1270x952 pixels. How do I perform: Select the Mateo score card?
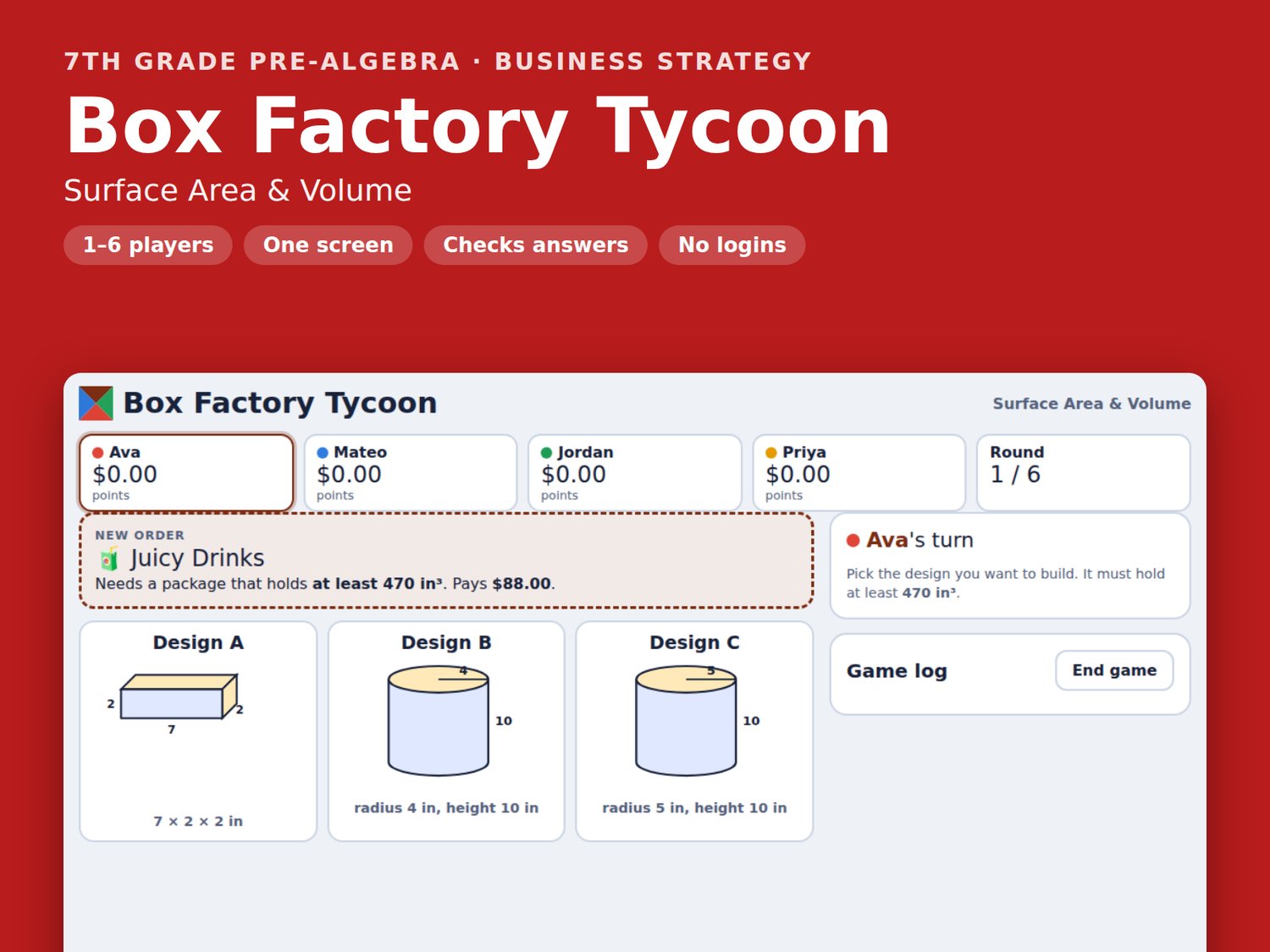point(411,473)
